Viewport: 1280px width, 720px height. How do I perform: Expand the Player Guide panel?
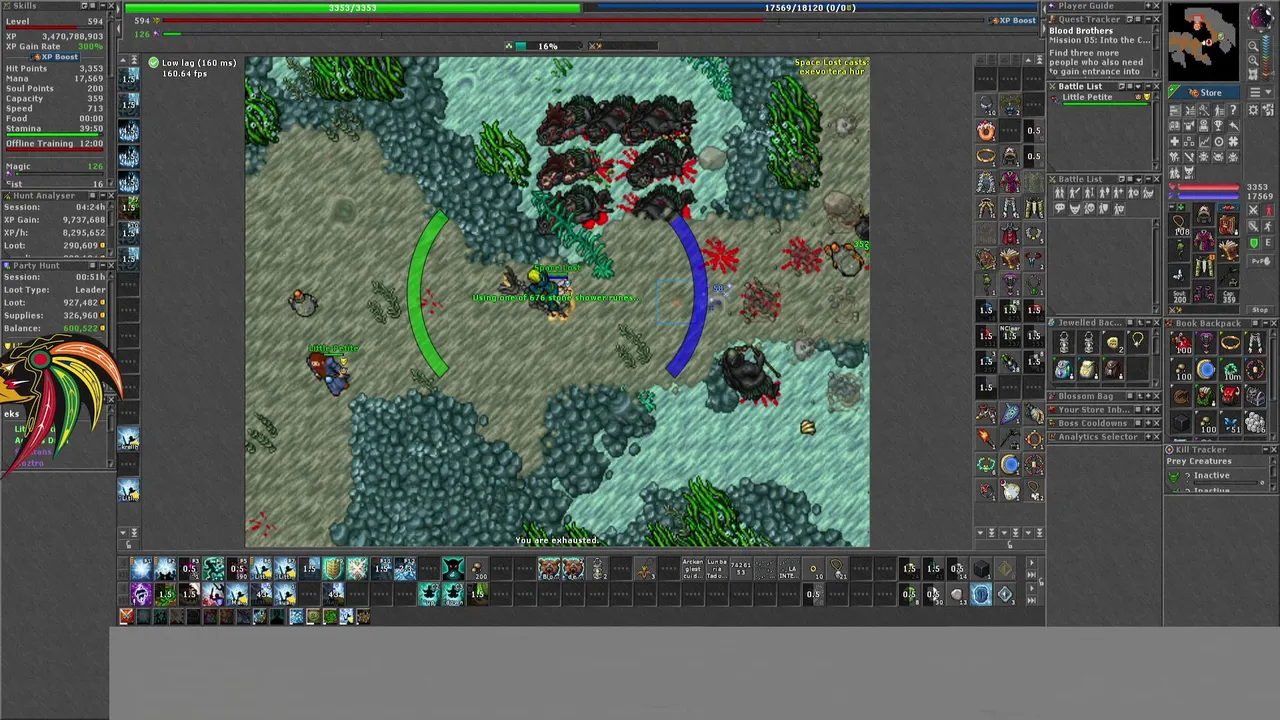tap(1148, 6)
